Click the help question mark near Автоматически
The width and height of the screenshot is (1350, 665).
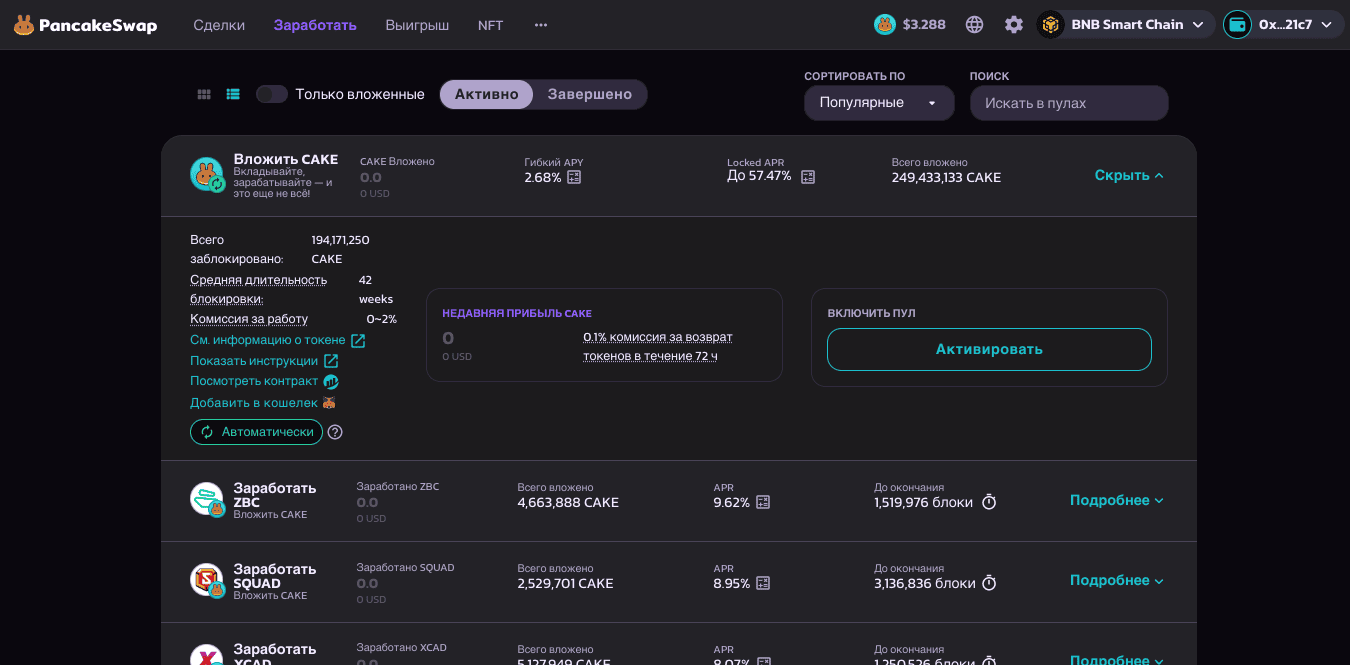(x=335, y=432)
